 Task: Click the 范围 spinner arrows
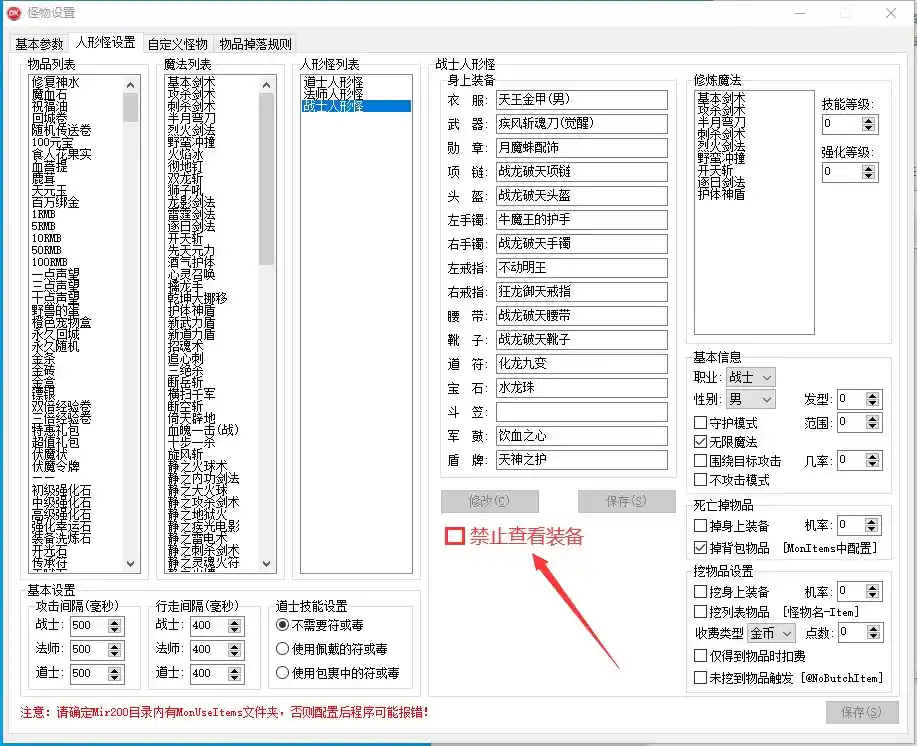click(x=873, y=422)
